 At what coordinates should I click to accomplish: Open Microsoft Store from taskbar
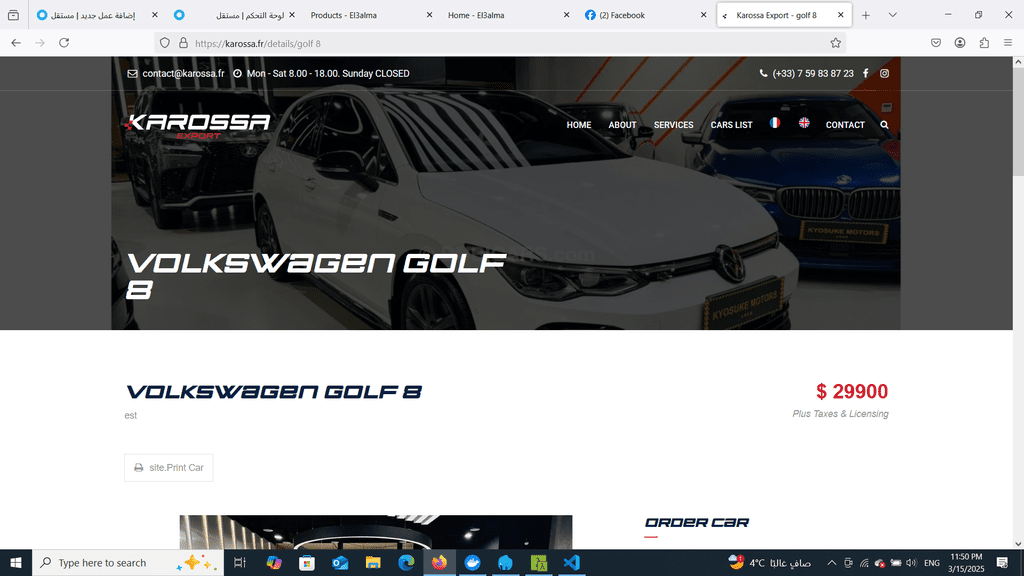307,562
